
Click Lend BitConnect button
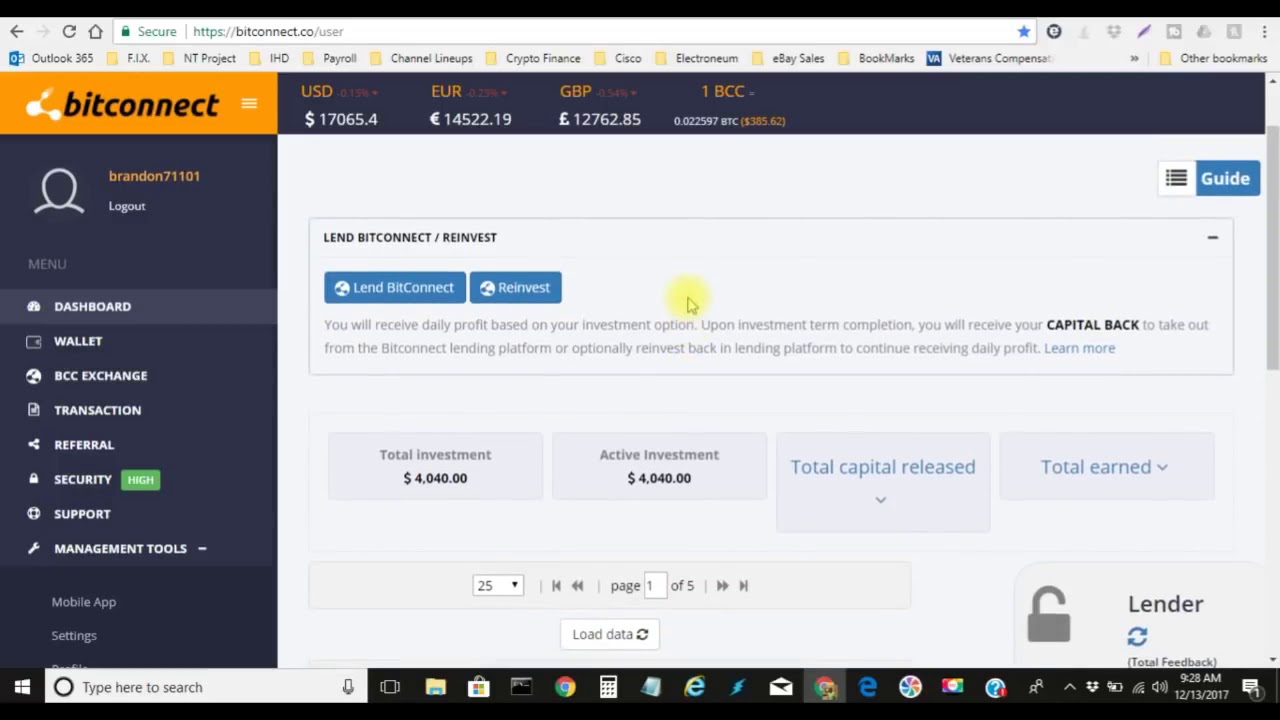(395, 287)
